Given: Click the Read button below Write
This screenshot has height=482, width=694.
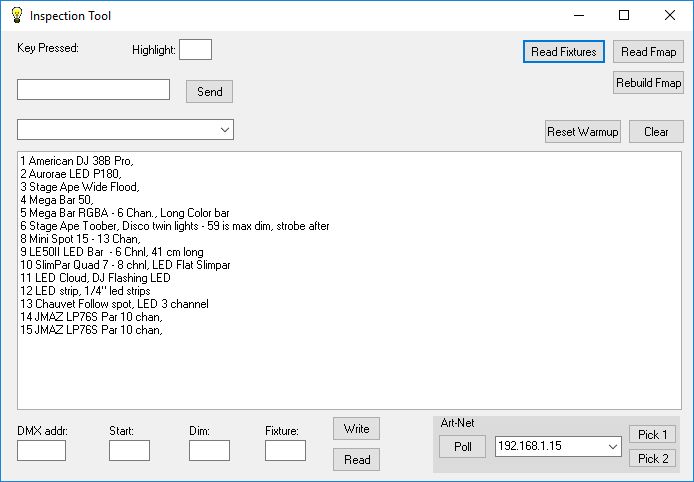Looking at the screenshot, I should [356, 459].
